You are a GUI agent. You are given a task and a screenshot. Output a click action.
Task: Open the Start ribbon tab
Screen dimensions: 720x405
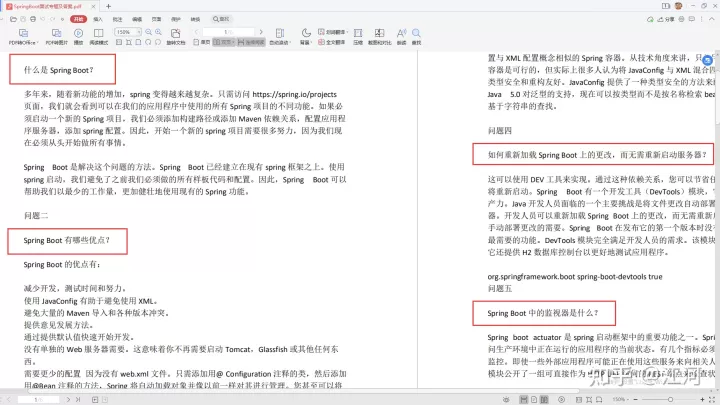[79, 19]
